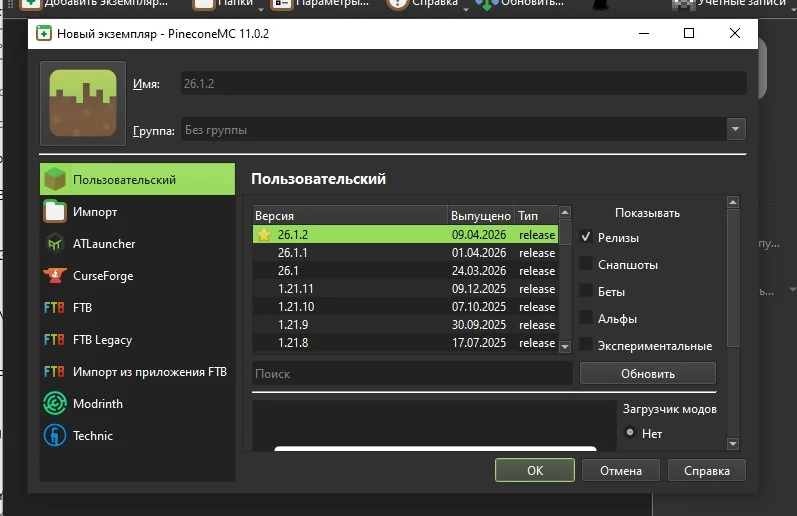Select version 26.1 row
Screen dimensions: 797x516
(x=405, y=270)
